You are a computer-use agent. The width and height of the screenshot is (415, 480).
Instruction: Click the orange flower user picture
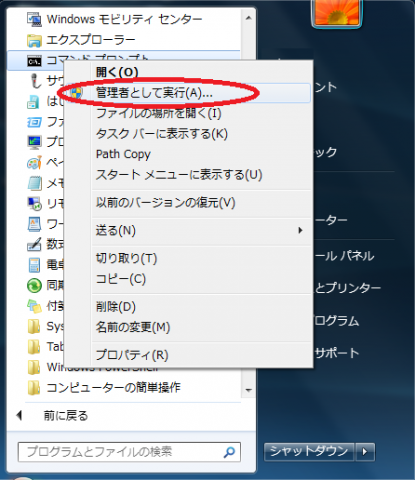(x=337, y=13)
